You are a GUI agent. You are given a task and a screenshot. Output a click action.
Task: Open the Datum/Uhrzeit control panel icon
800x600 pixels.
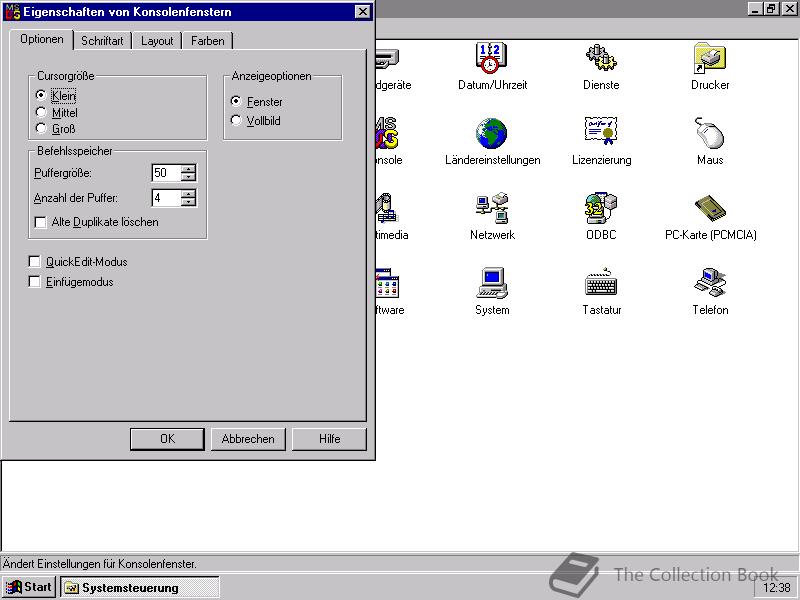pos(491,57)
